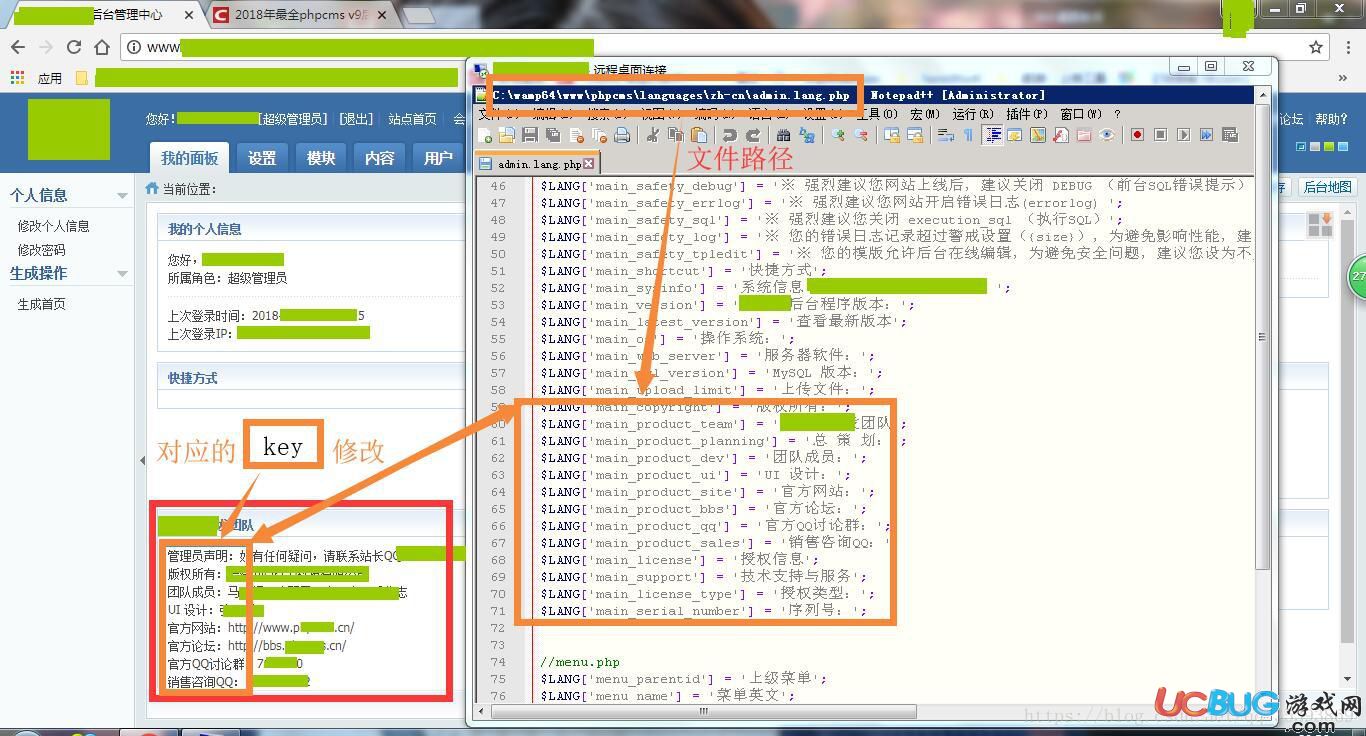The height and width of the screenshot is (736, 1366).
Task: Close the 后台管理中心 browser tab
Action: point(190,15)
